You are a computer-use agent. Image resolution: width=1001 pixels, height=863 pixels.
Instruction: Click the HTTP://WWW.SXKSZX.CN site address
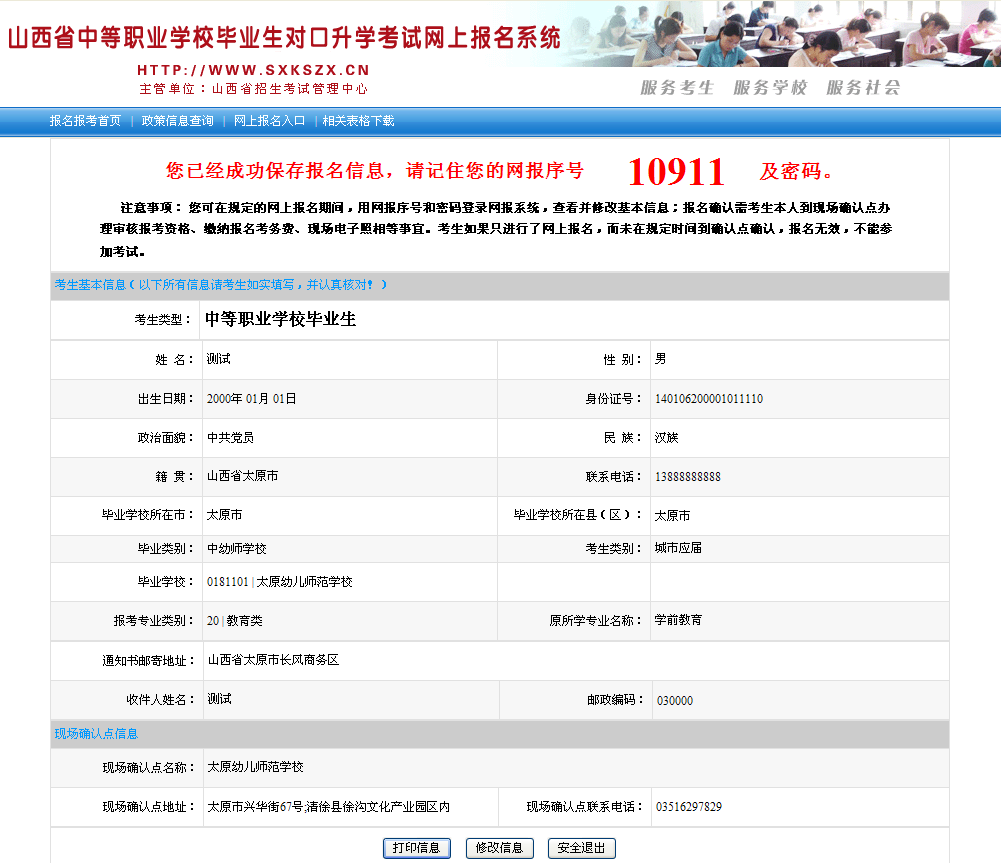point(253,70)
